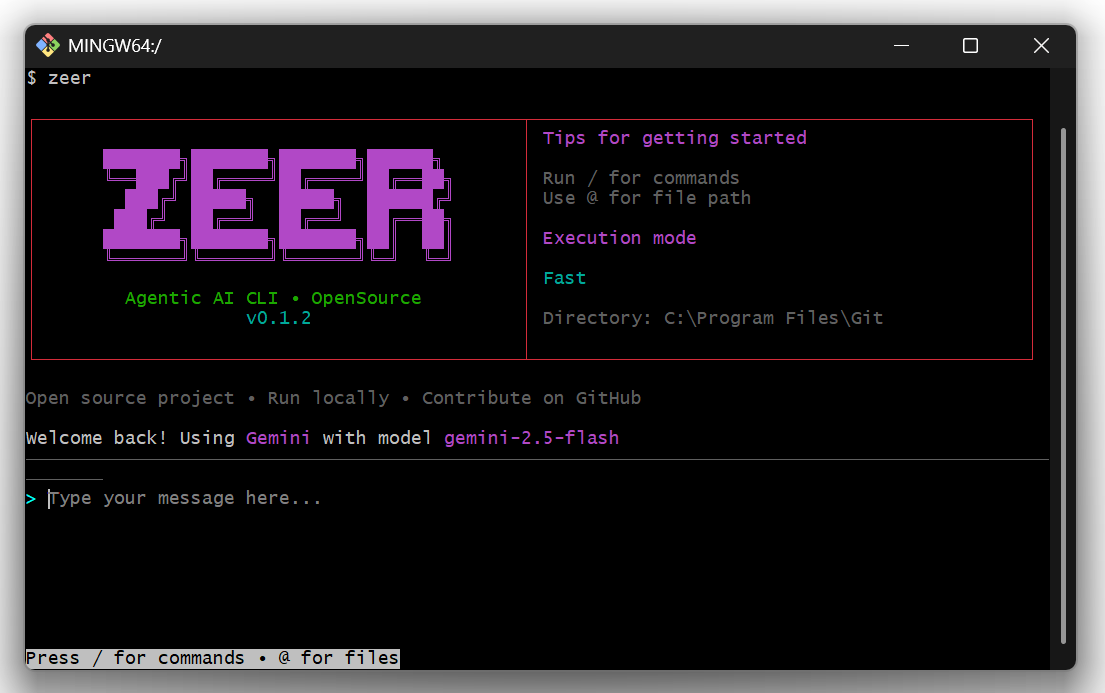Click 'Contribute on GitHub' text
Image resolution: width=1105 pixels, height=693 pixels.
(x=531, y=398)
